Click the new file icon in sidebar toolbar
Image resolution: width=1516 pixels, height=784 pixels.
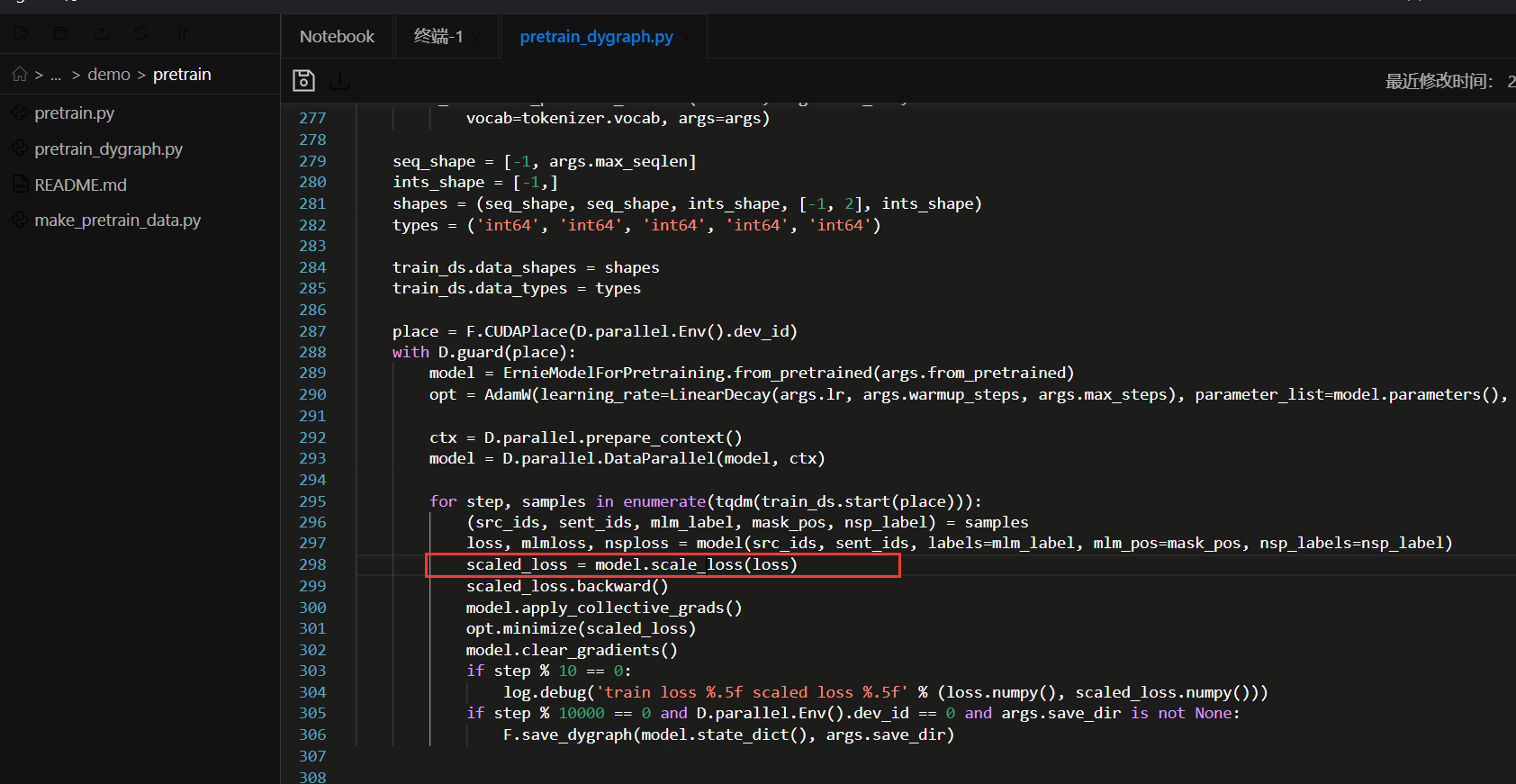click(21, 33)
